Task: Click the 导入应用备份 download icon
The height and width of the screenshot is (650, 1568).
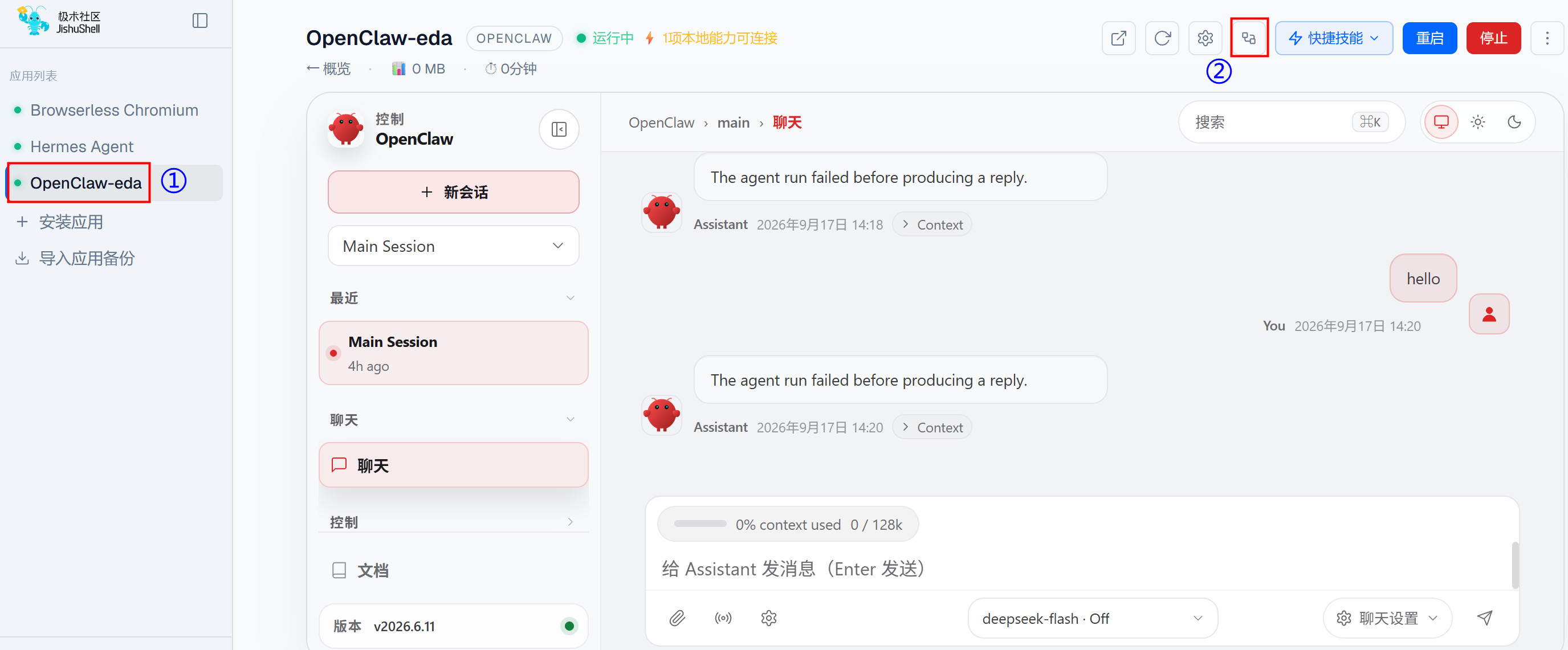Action: click(22, 258)
